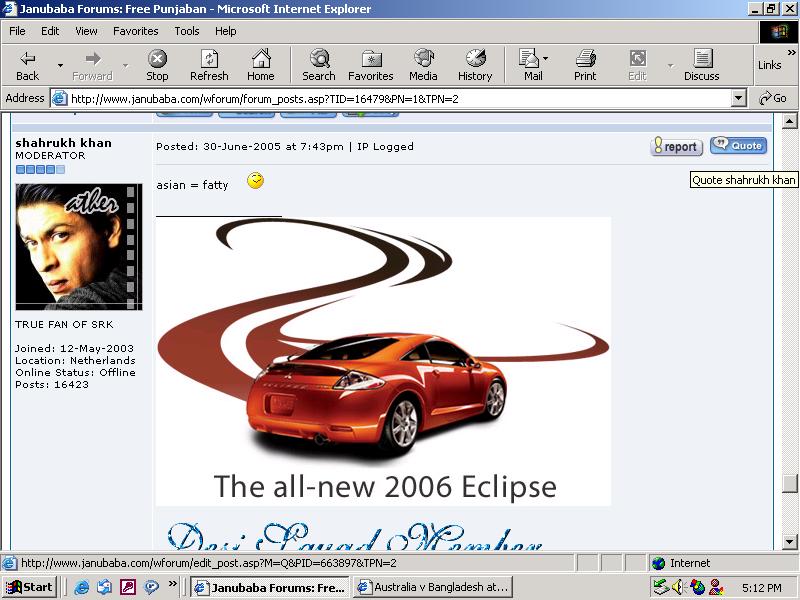Click the page icon in address bar

60,98
